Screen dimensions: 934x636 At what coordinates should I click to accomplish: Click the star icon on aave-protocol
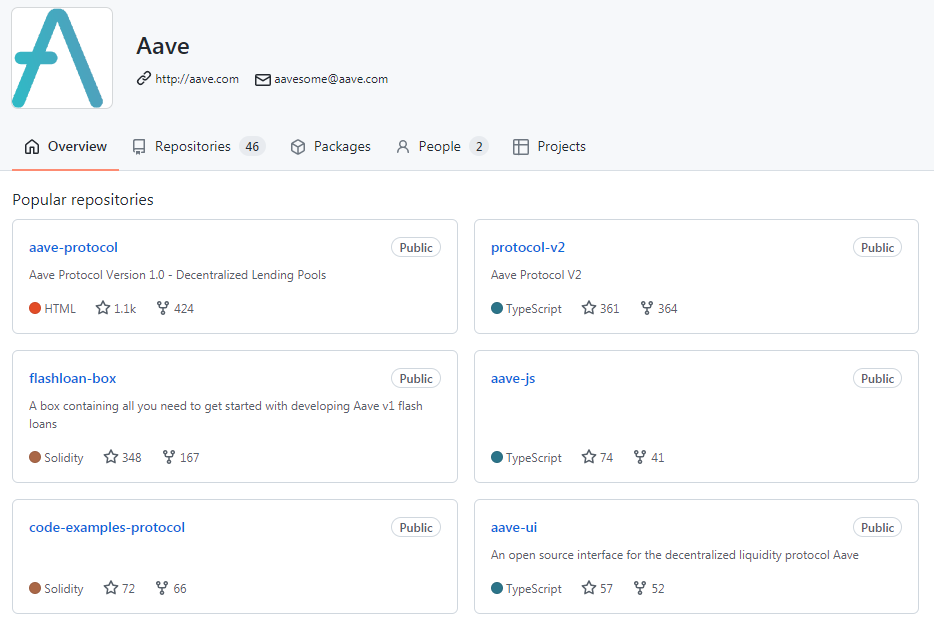point(103,308)
